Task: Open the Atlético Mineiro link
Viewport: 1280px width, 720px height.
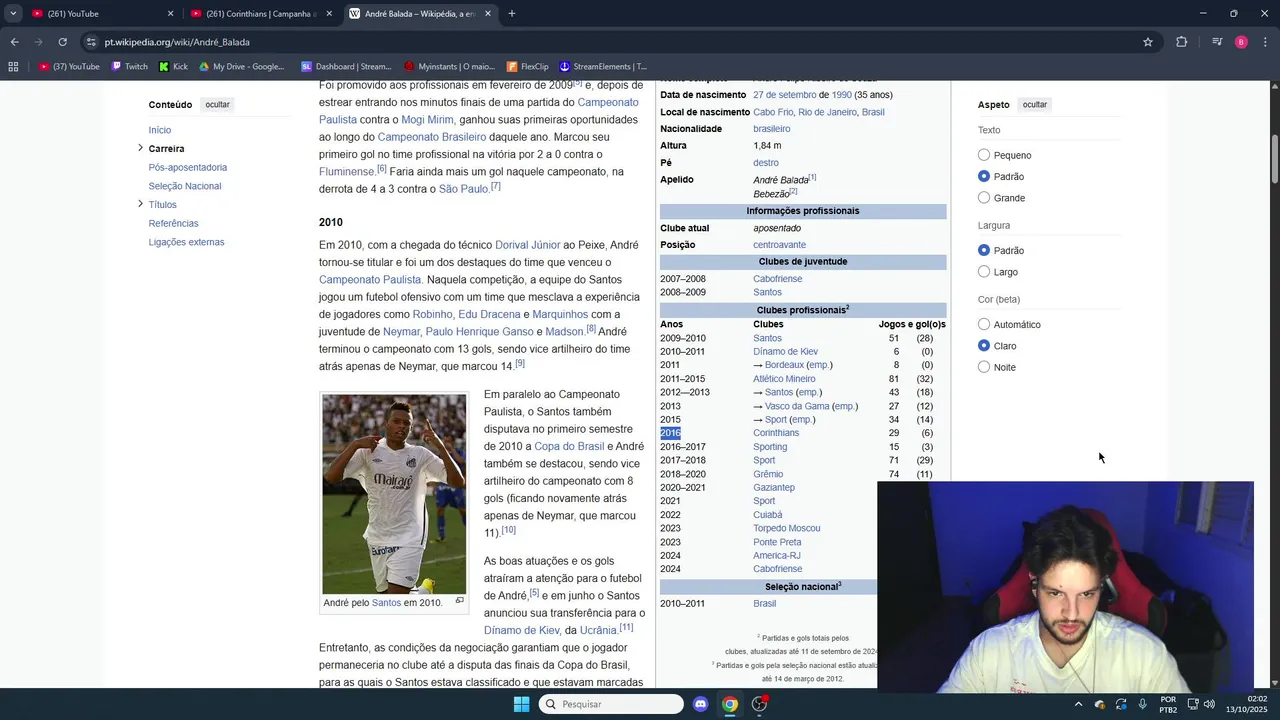Action: 784,379
